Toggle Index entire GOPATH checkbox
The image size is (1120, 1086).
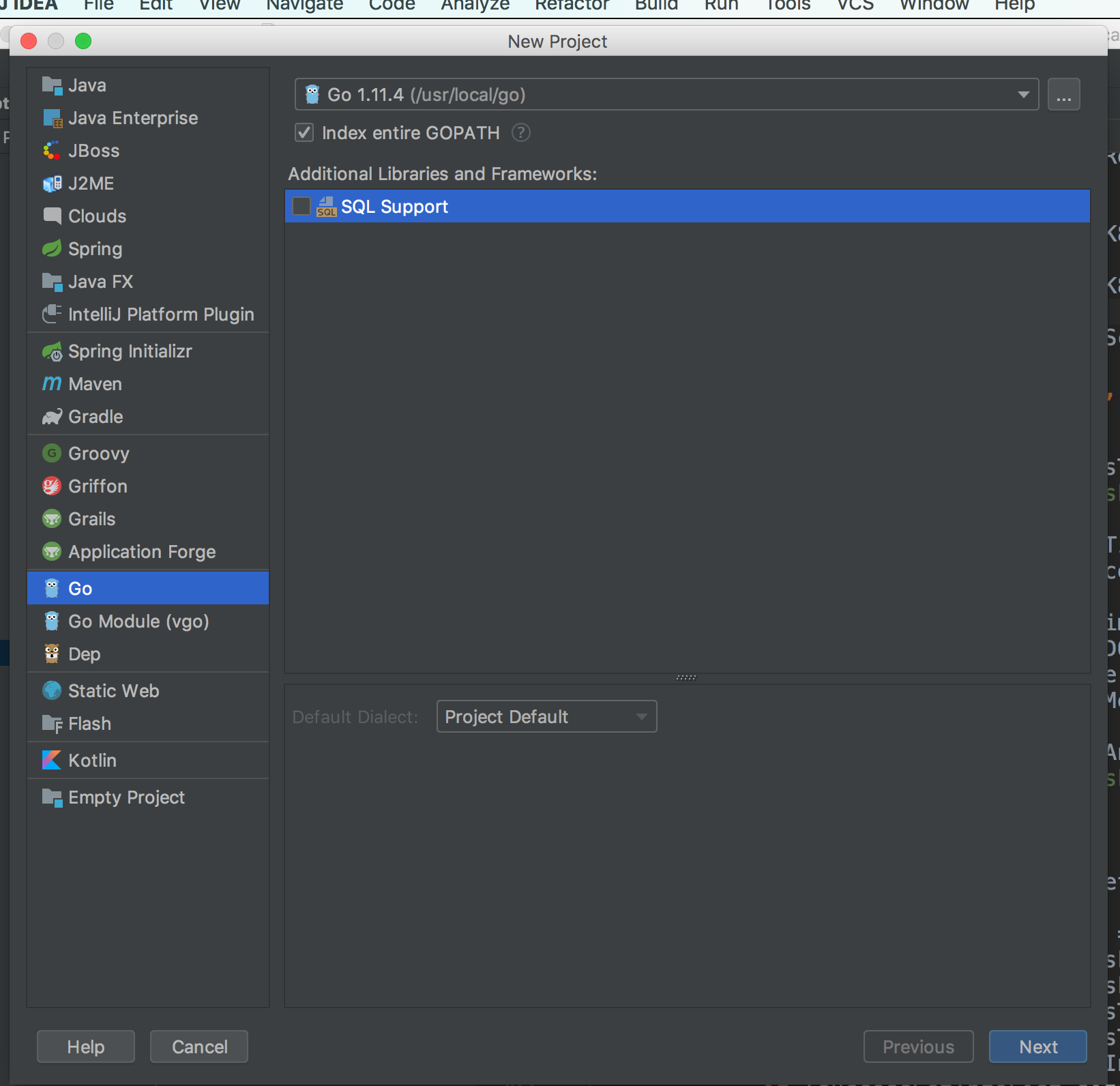pyautogui.click(x=304, y=132)
